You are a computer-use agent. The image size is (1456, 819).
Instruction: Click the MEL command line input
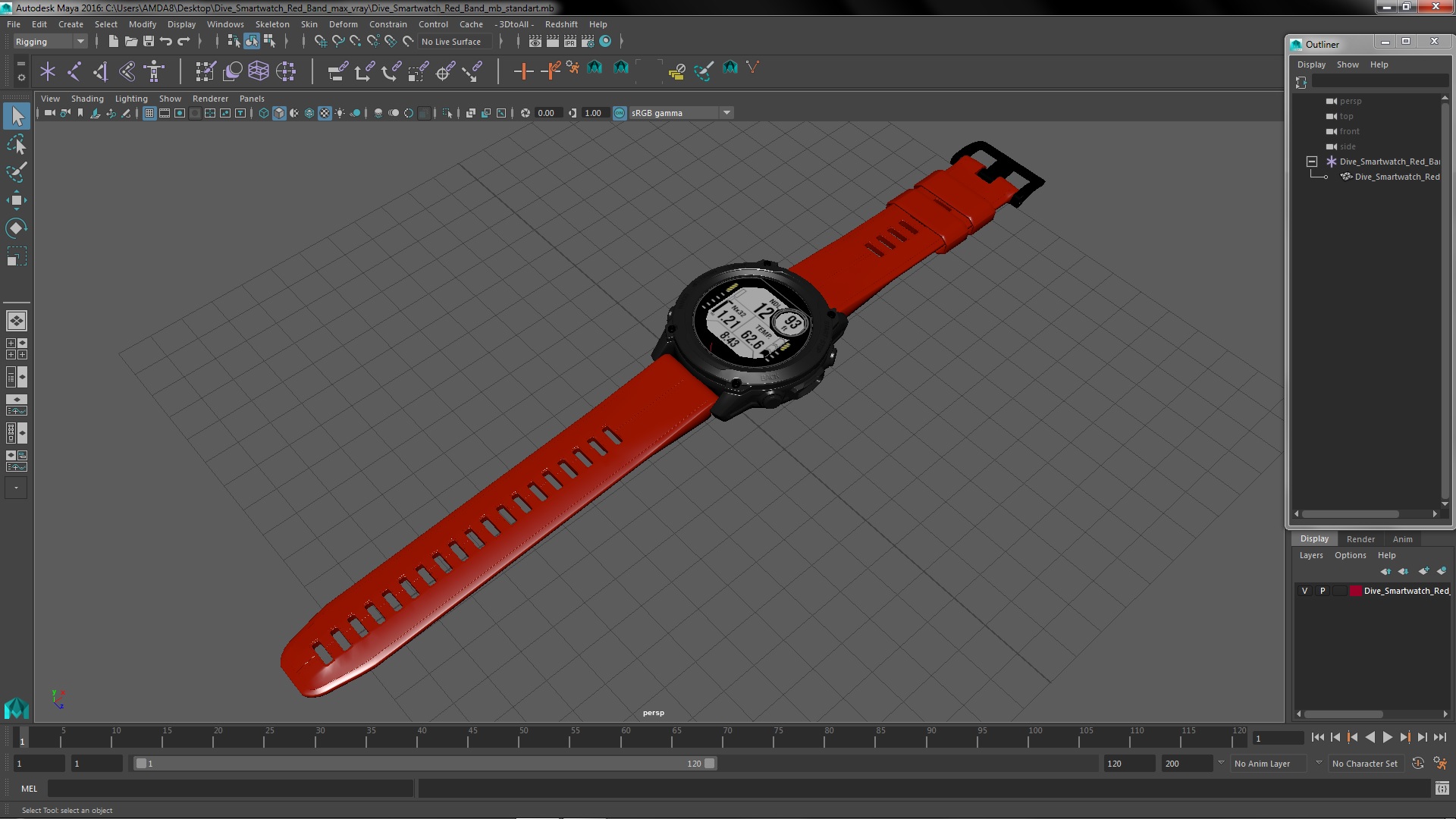230,789
